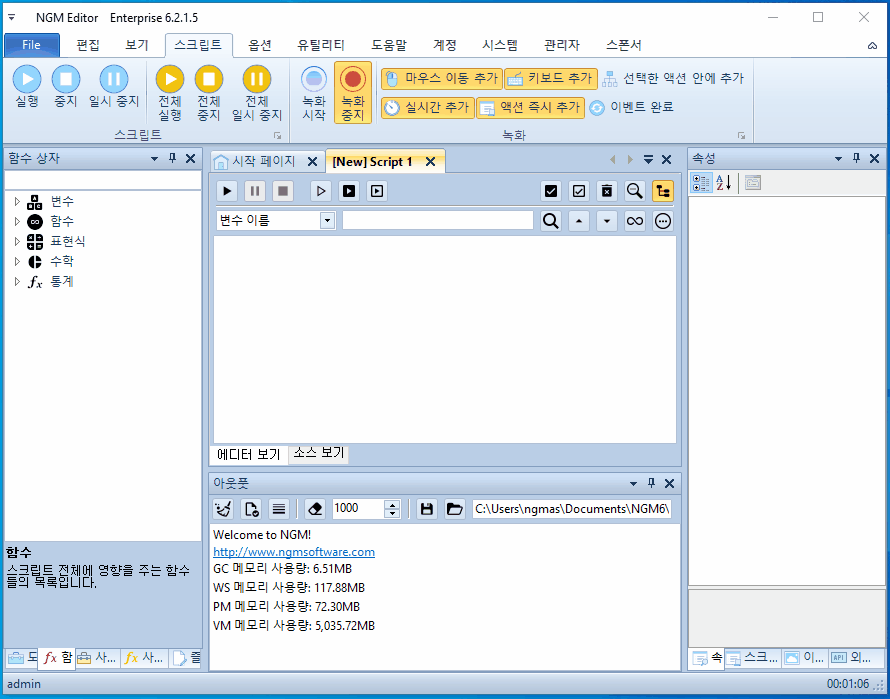Click filled checkbox check-all icon
The width and height of the screenshot is (890, 699).
[551, 191]
